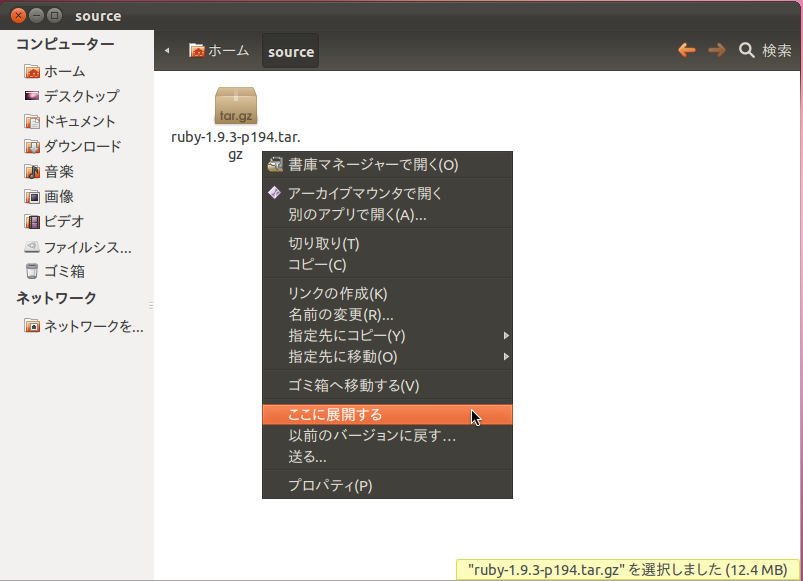
Task: Click ホーム text in path bar
Action: pos(228,50)
